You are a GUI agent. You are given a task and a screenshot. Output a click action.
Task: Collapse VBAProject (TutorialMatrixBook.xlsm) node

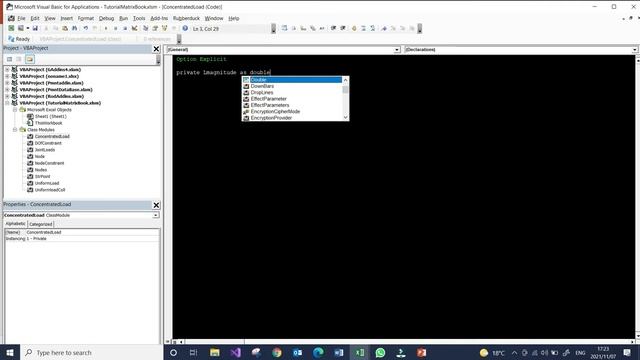7,103
